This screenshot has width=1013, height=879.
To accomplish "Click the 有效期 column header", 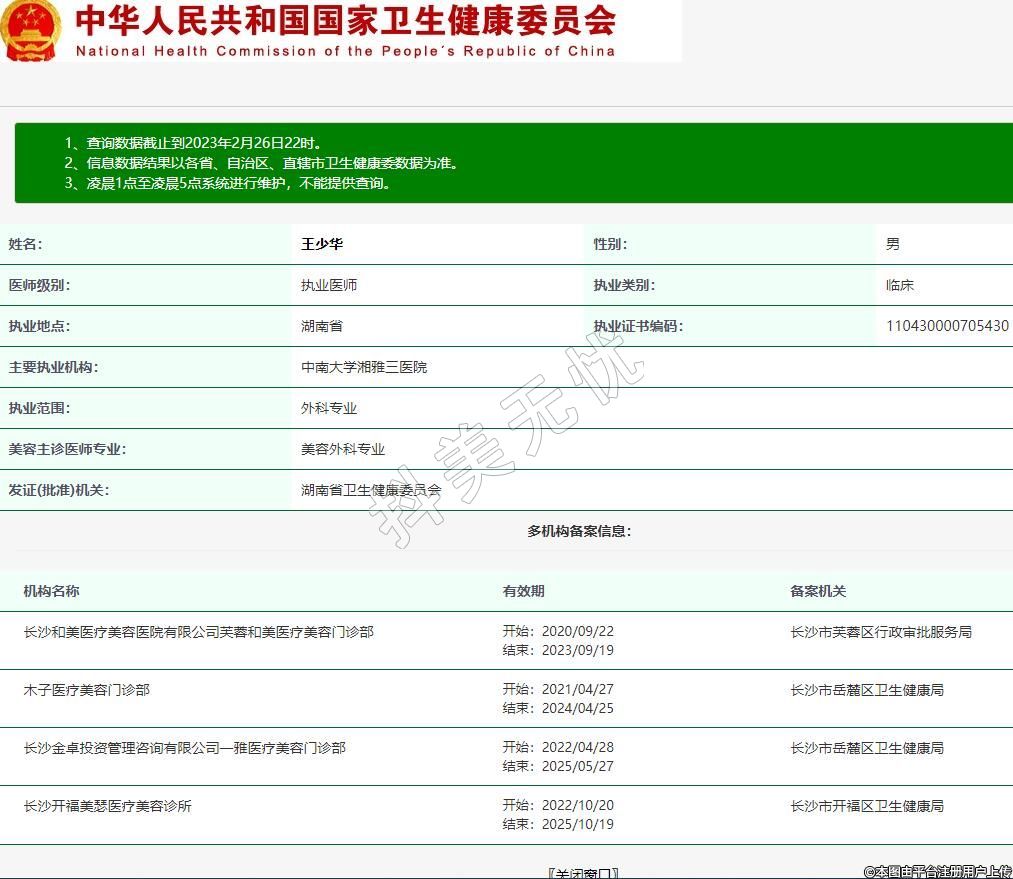I will point(523,591).
